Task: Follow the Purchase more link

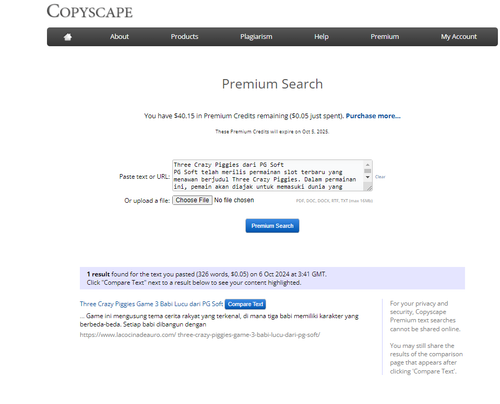Action: (373, 116)
